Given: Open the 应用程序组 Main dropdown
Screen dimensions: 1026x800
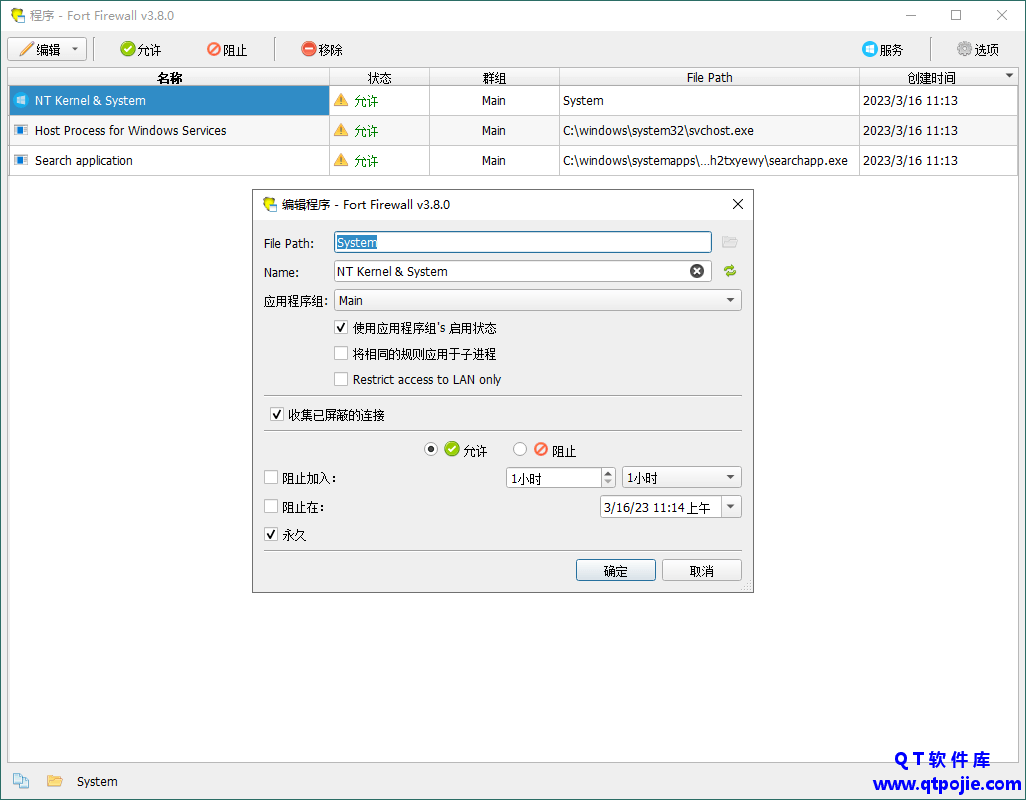Looking at the screenshot, I should coord(537,300).
